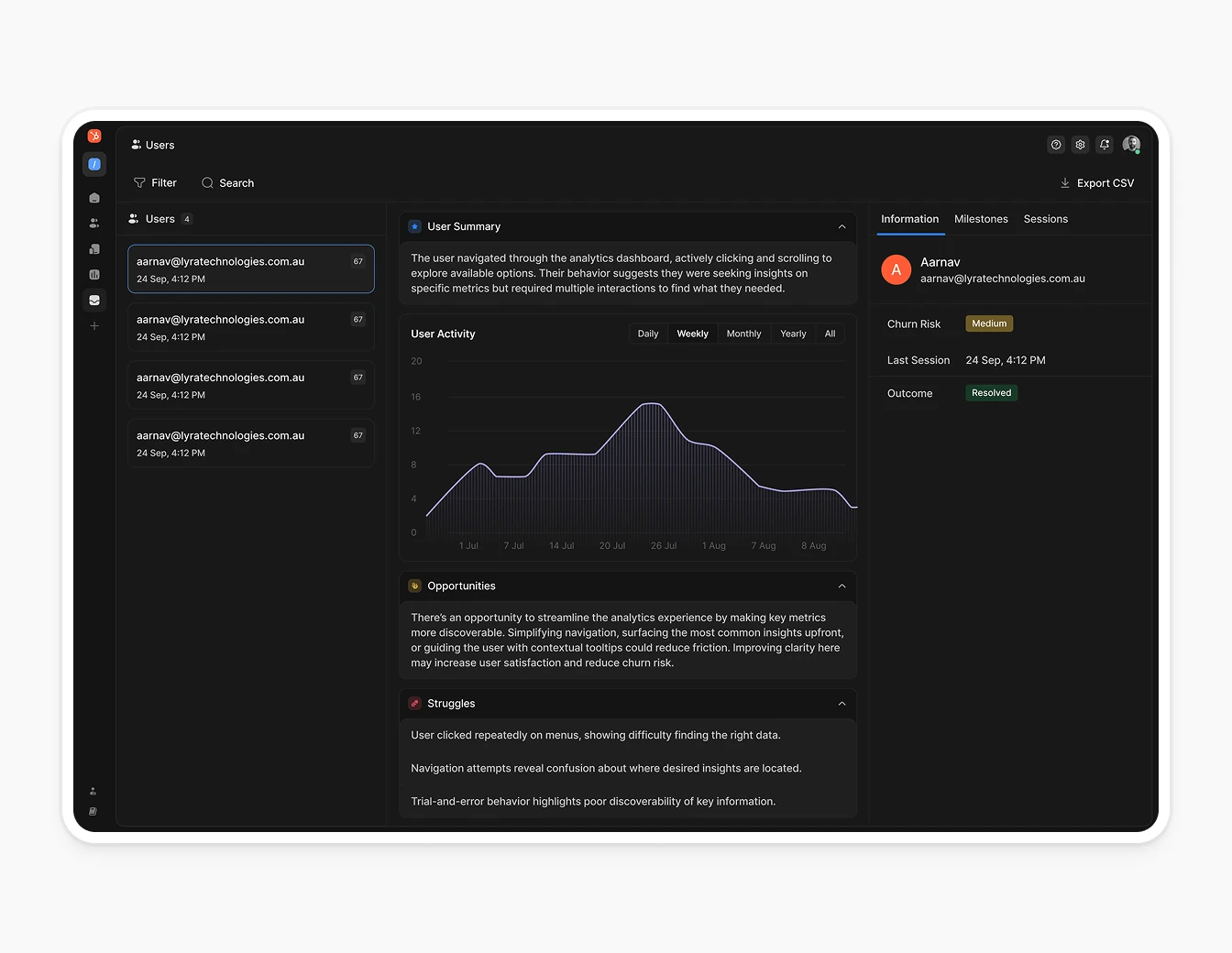
Task: Select the blue slash app icon
Action: [x=94, y=164]
